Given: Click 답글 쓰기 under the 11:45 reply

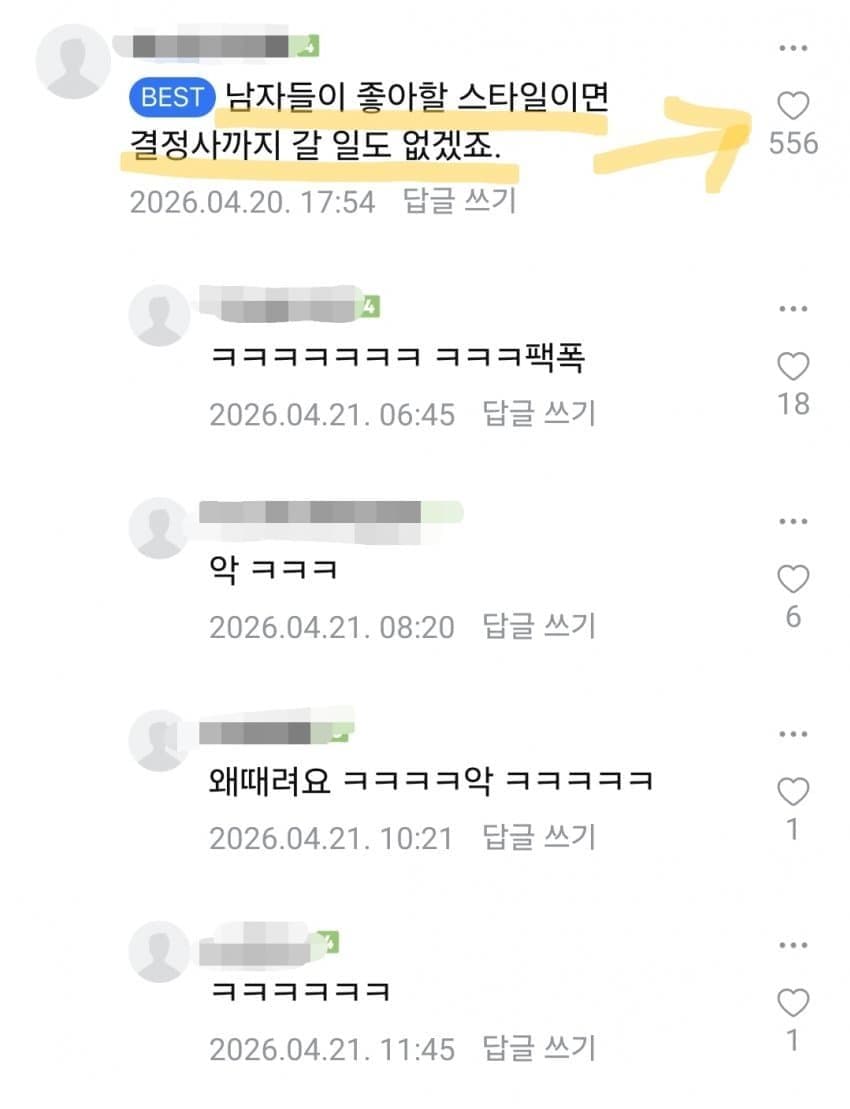Looking at the screenshot, I should 539,1049.
